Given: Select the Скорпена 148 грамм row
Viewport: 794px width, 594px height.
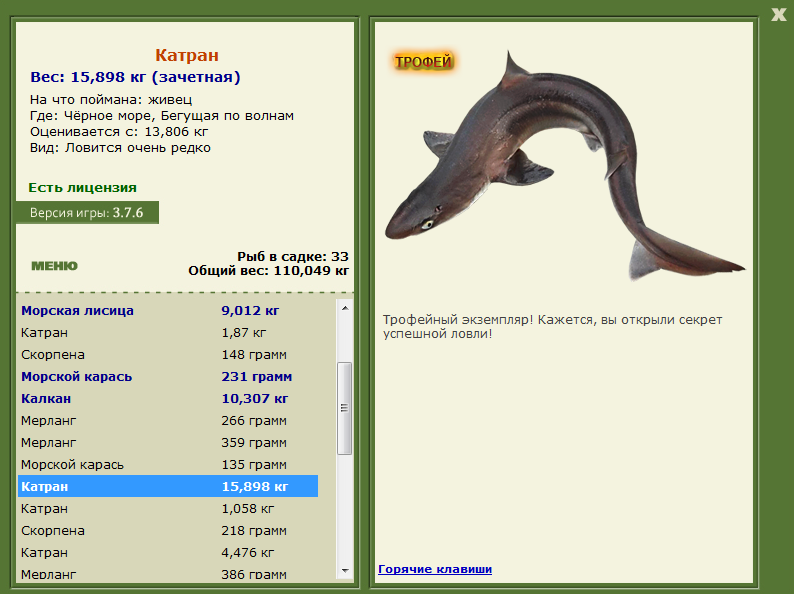Looking at the screenshot, I should pos(168,354).
